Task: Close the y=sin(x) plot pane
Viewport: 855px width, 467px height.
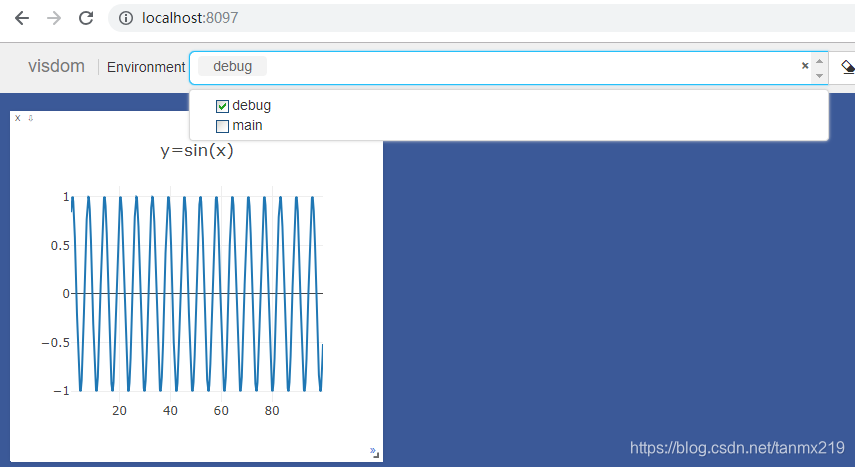Action: (x=17, y=118)
